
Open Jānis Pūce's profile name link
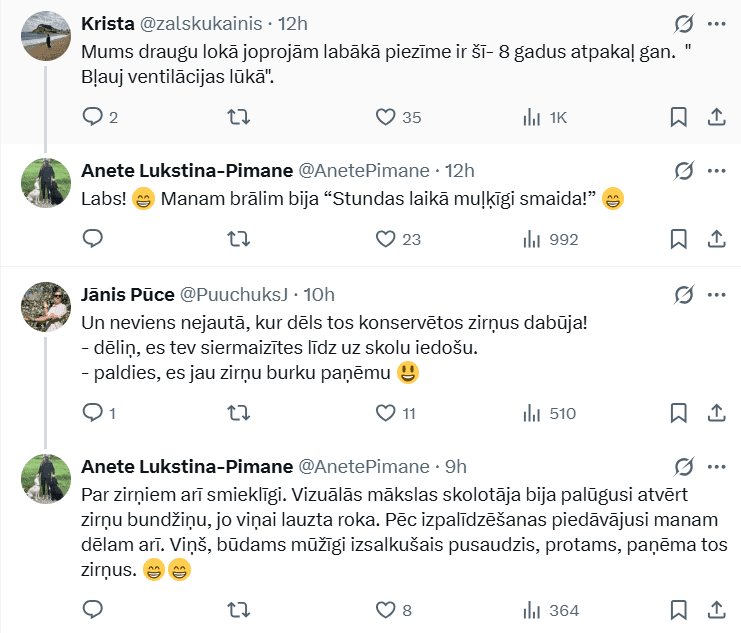[x=126, y=294]
